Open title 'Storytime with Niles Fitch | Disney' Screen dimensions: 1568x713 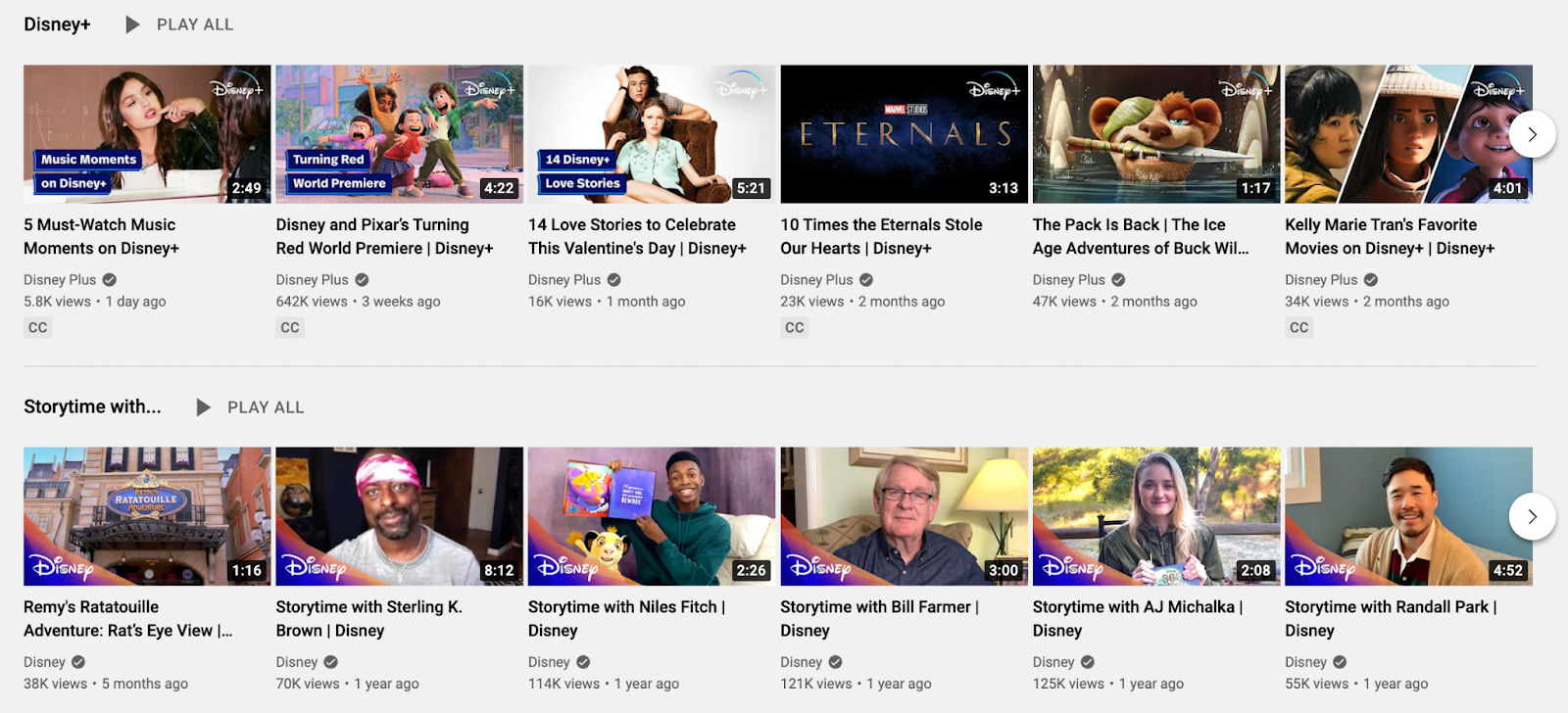coord(626,619)
